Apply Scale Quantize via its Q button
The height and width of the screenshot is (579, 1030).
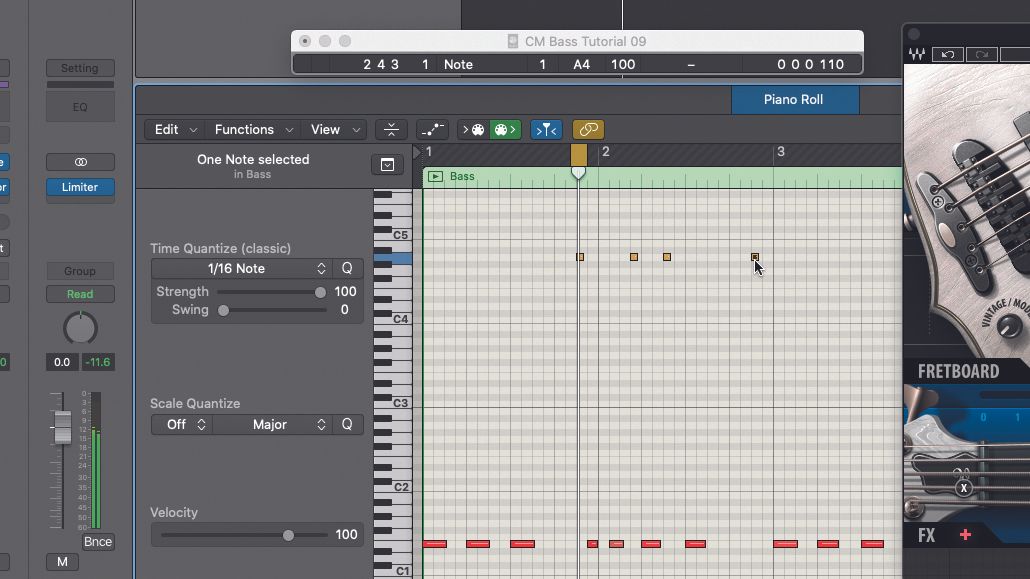(347, 424)
